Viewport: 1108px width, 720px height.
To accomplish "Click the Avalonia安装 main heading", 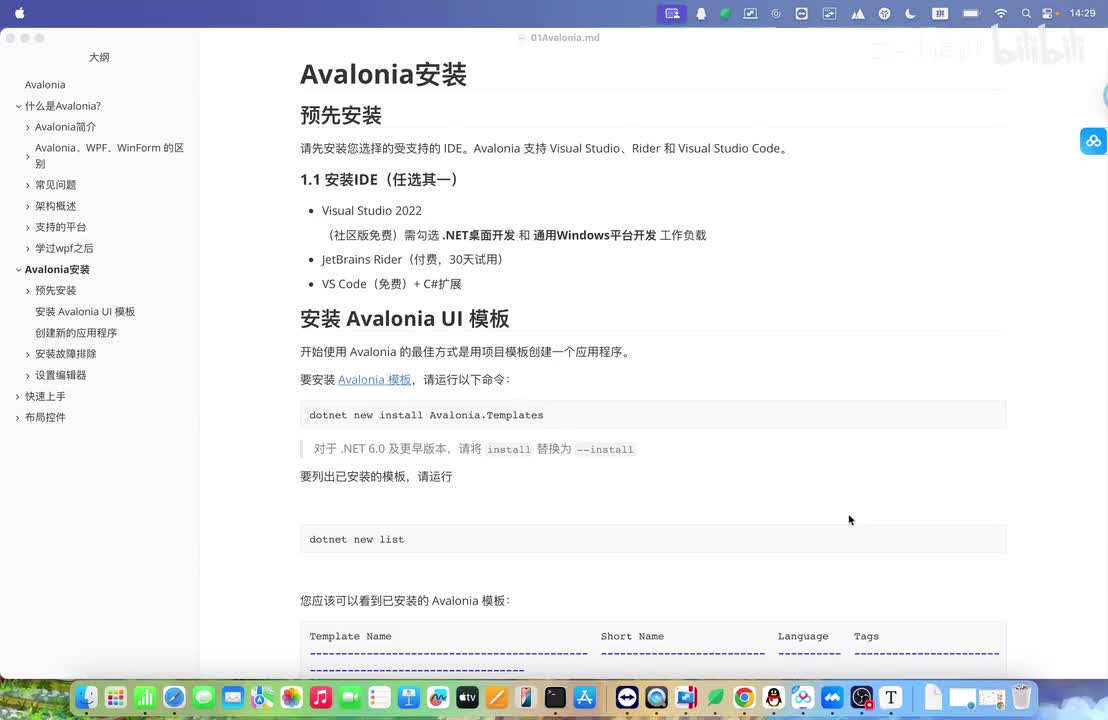I will tap(383, 74).
